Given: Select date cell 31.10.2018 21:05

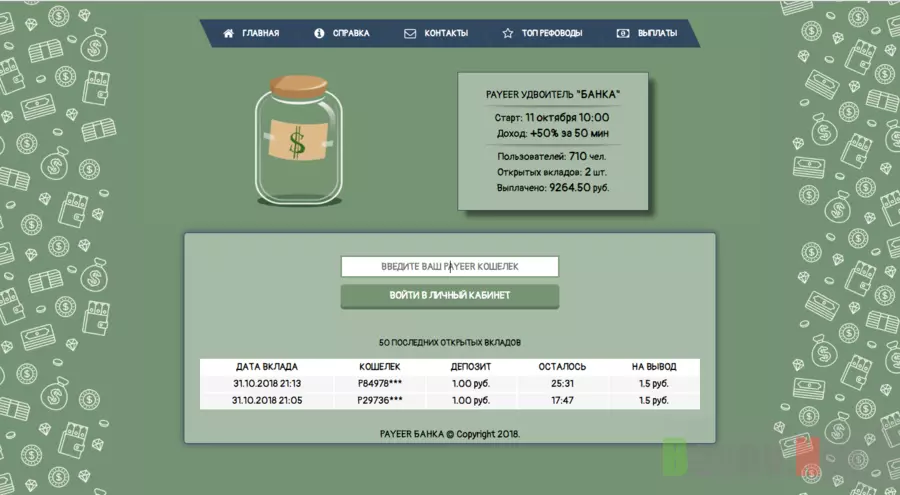Looking at the screenshot, I should (267, 400).
